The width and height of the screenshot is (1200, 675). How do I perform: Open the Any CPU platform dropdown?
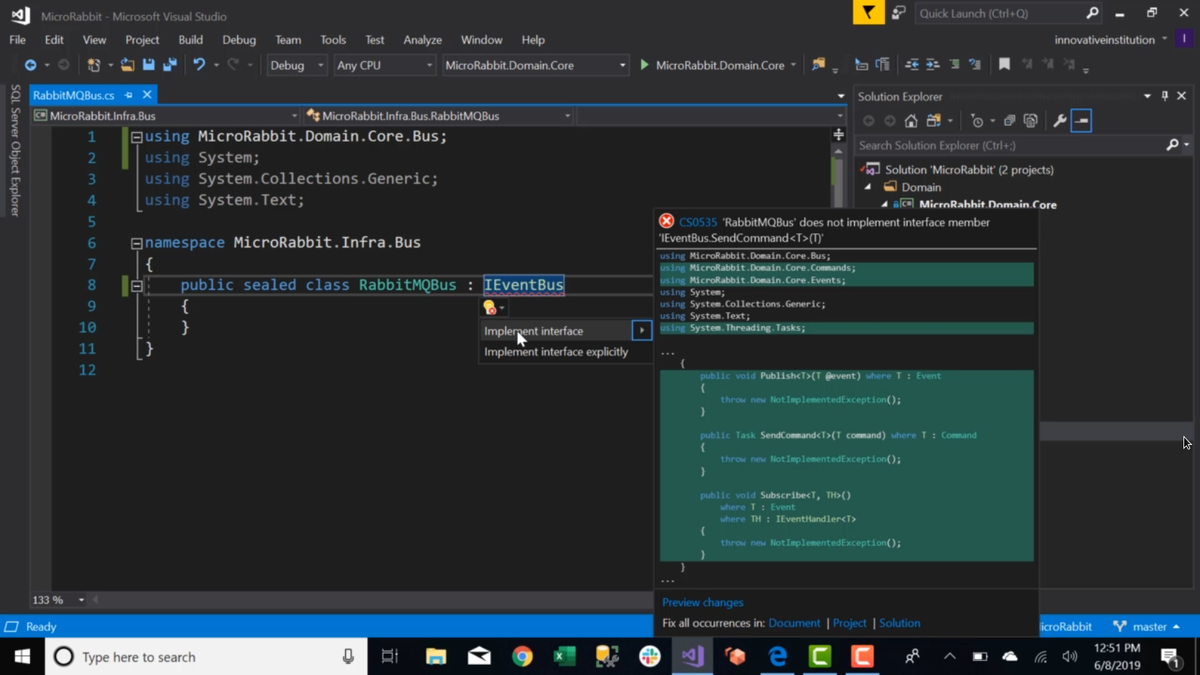(x=429, y=66)
